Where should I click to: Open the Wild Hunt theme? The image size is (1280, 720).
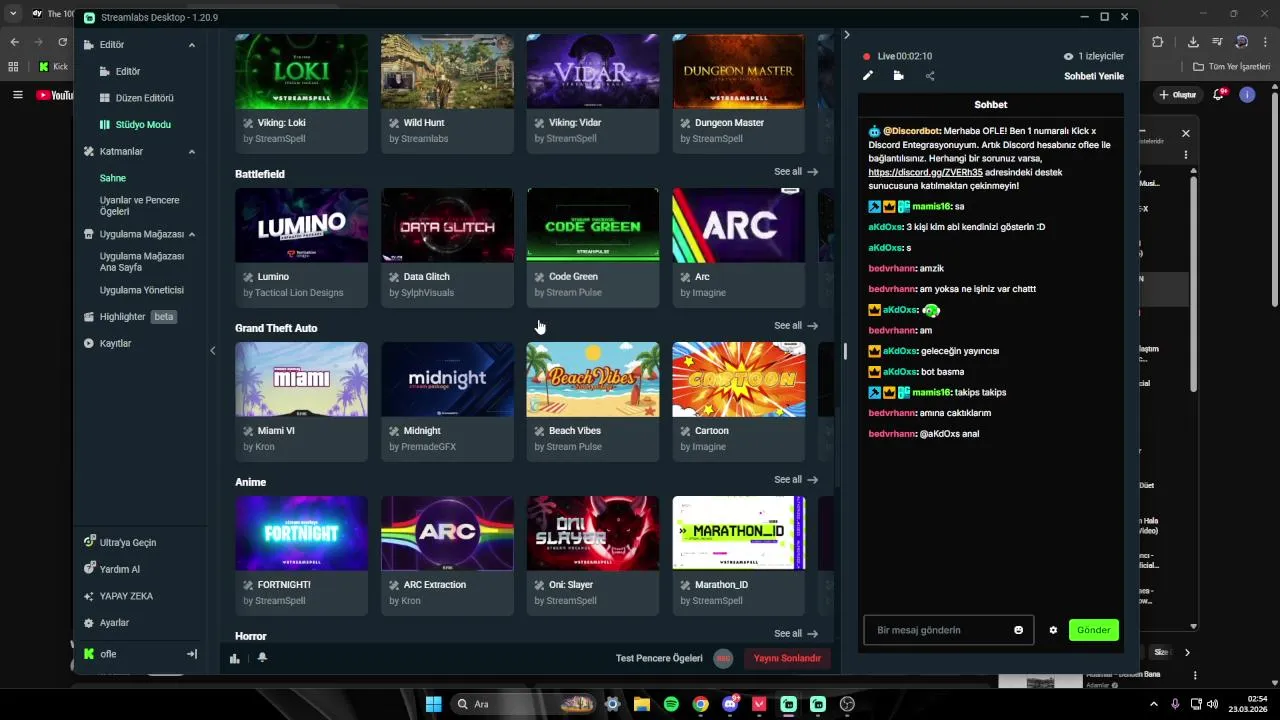[447, 93]
